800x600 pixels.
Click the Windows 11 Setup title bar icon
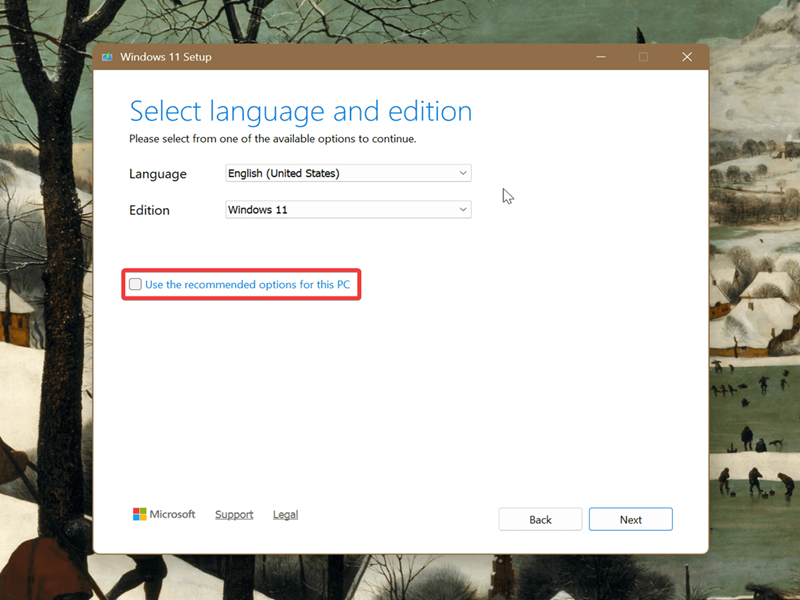tap(107, 57)
